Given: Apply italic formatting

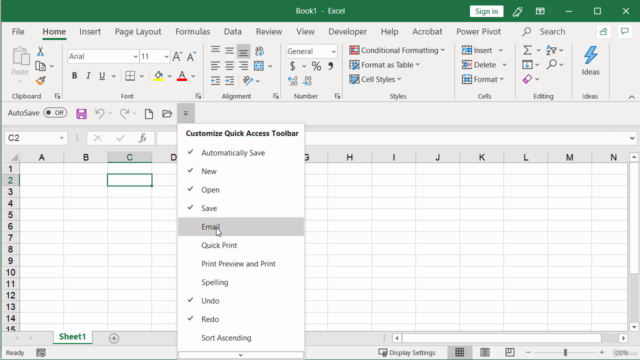Looking at the screenshot, I should pyautogui.click(x=88, y=76).
